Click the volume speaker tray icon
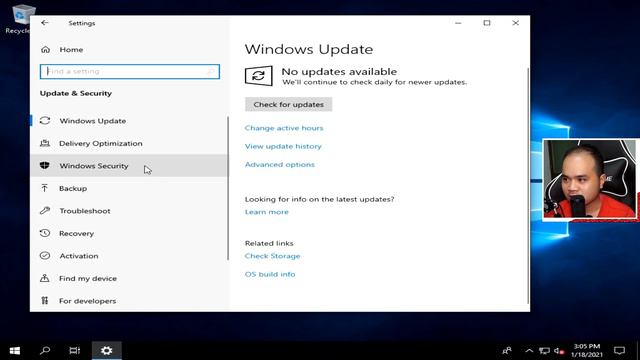The width and height of the screenshot is (640, 360). point(559,351)
